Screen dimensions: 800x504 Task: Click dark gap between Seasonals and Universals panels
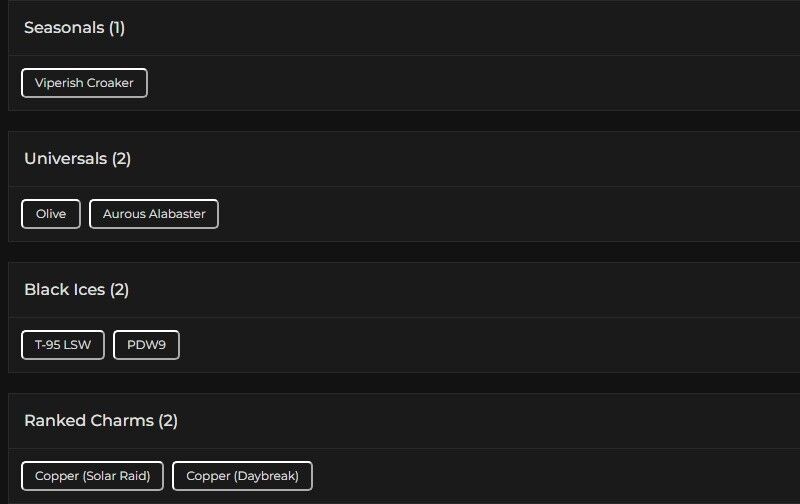click(400, 121)
